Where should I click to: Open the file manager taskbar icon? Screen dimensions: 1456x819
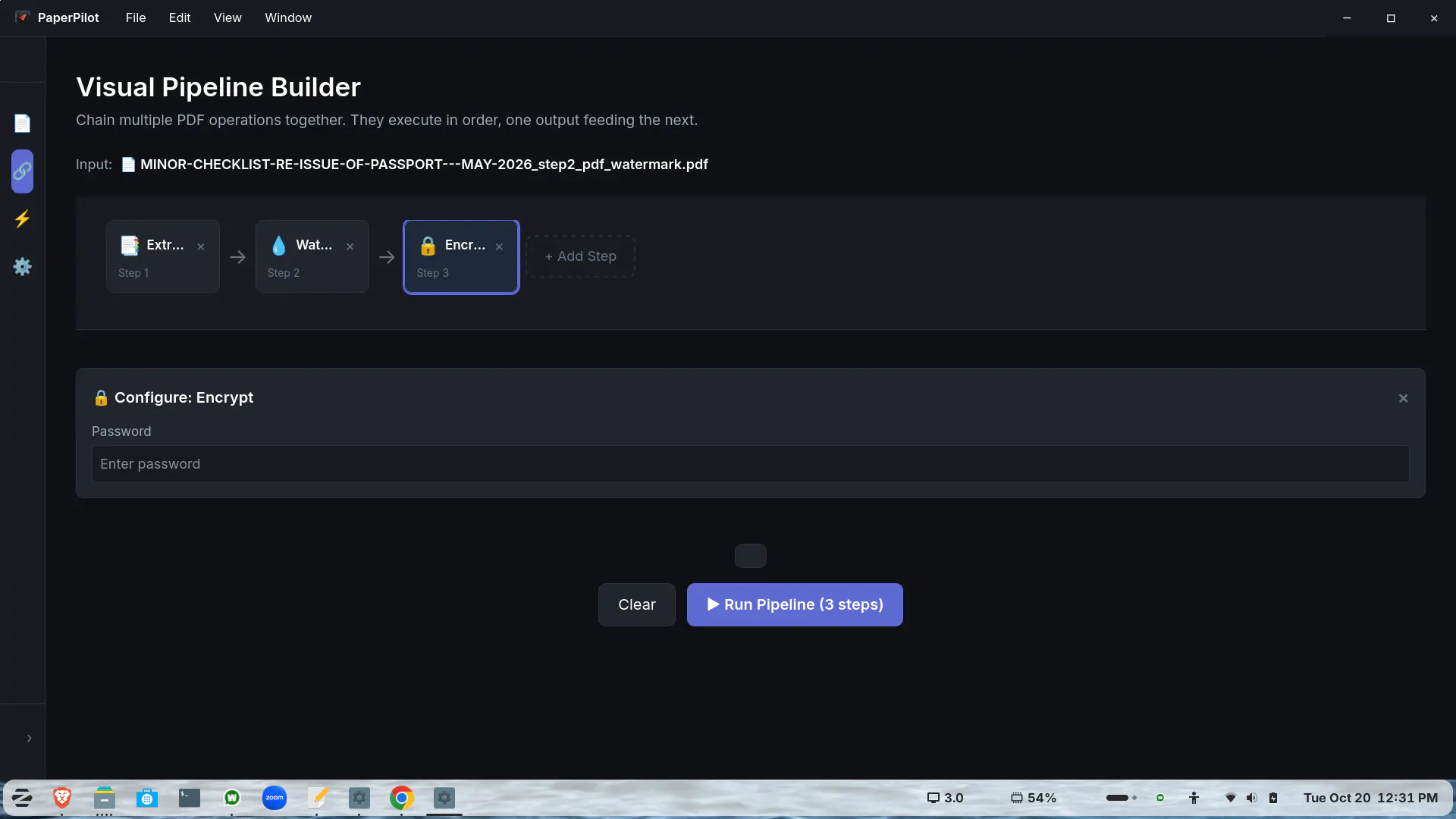point(105,798)
